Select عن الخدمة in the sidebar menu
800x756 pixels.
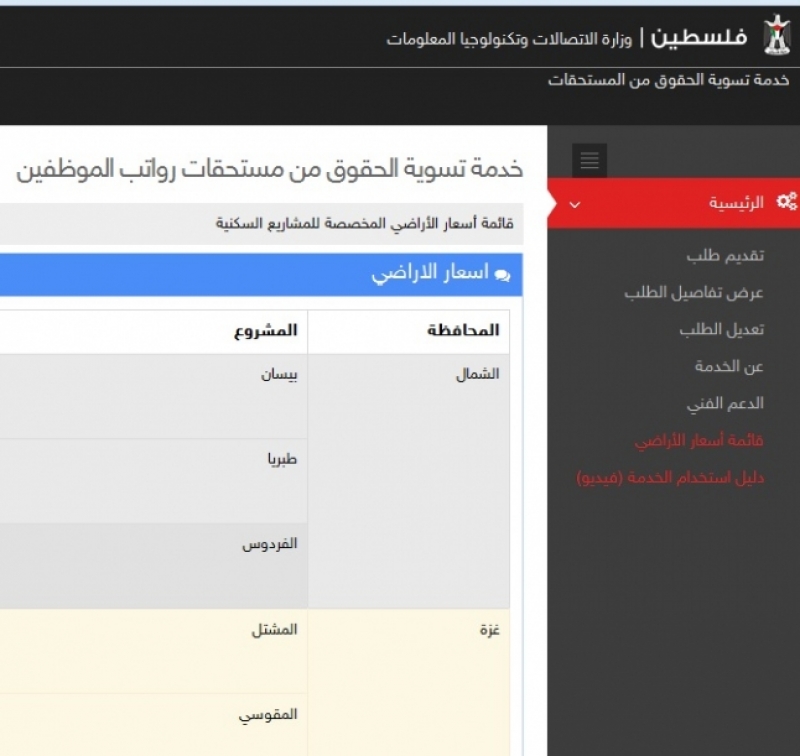click(729, 367)
